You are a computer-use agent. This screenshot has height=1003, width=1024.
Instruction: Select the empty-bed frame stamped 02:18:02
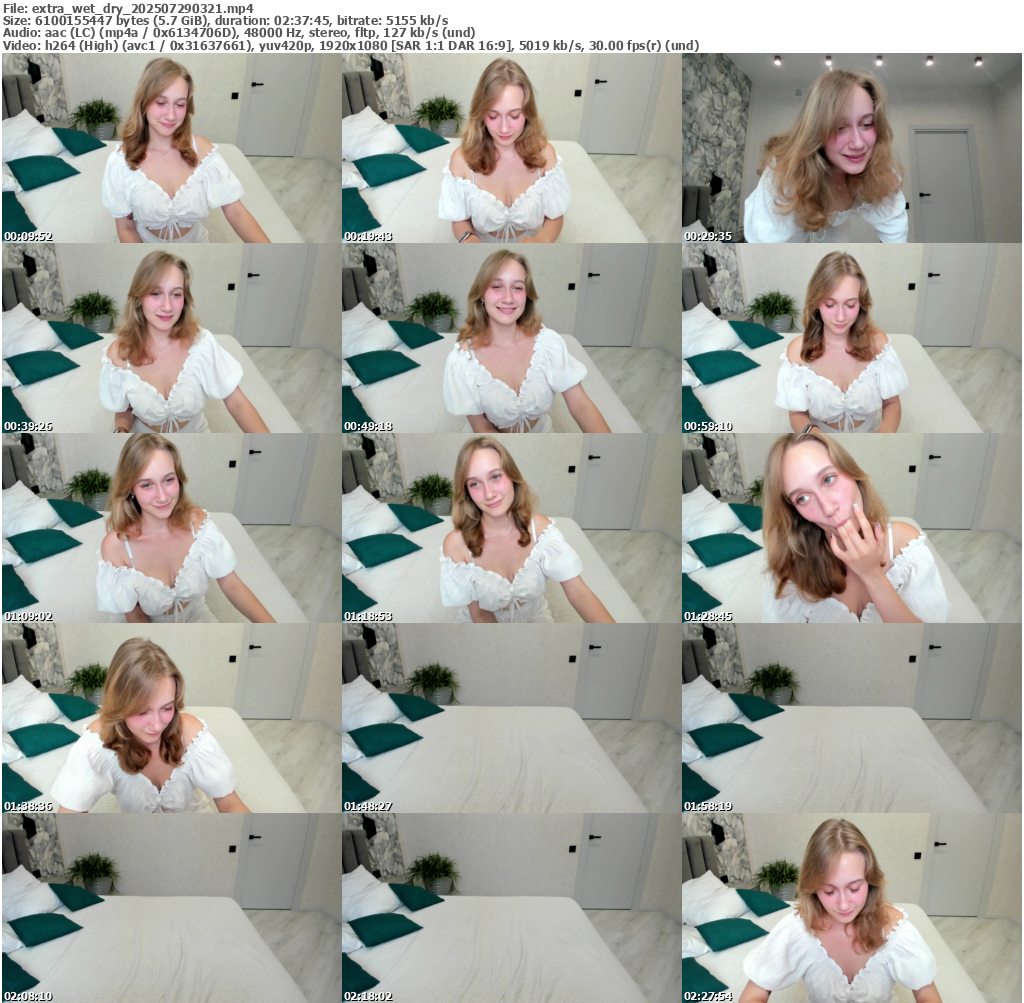(511, 908)
